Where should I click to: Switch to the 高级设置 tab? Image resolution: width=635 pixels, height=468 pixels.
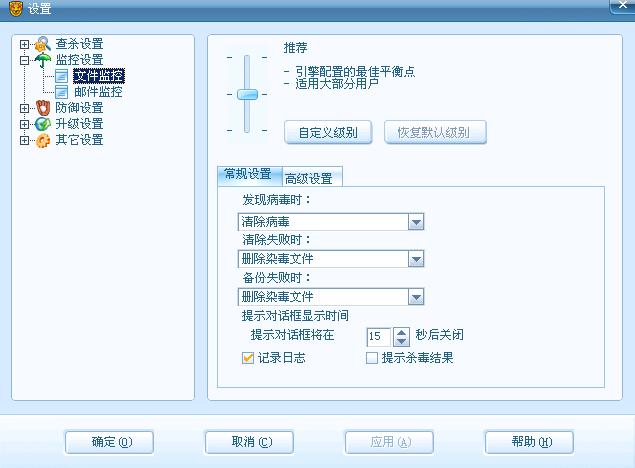pos(311,178)
